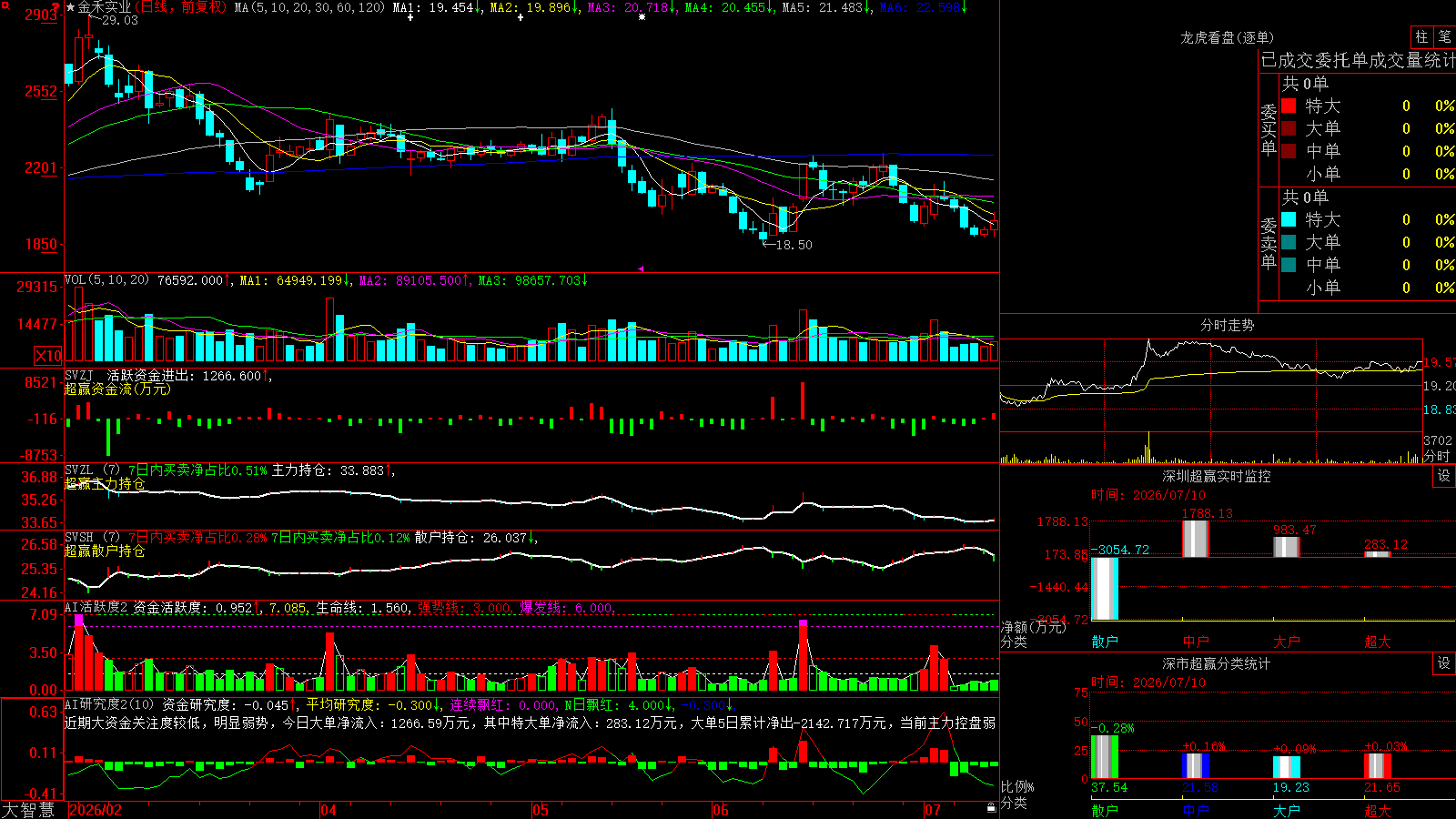
Task: Select month 06 on the time axis
Action: click(721, 810)
